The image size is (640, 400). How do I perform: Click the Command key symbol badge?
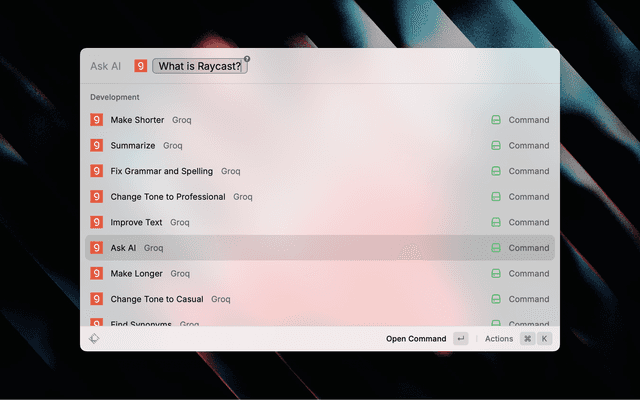click(527, 339)
